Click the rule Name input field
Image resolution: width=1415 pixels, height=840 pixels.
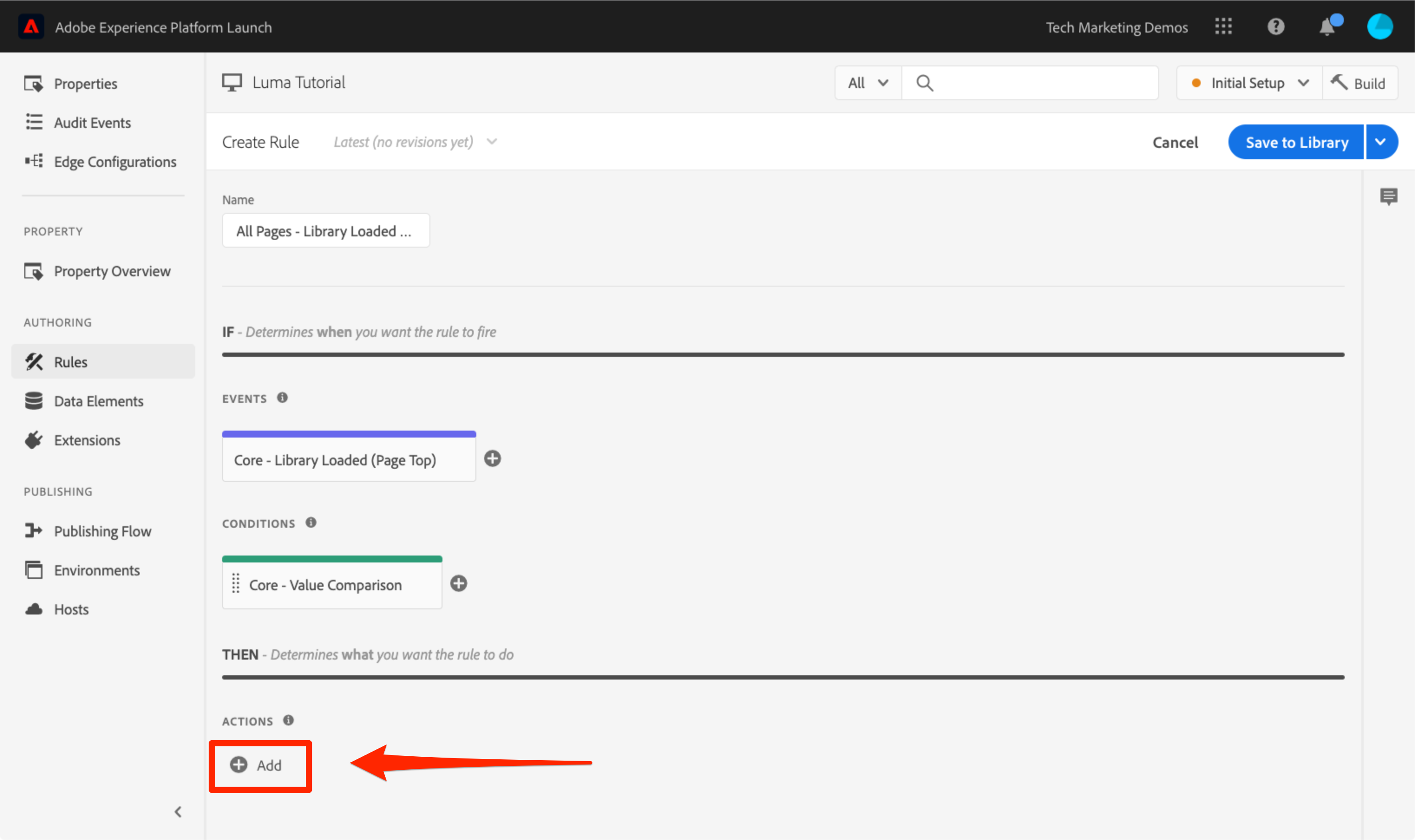click(326, 231)
